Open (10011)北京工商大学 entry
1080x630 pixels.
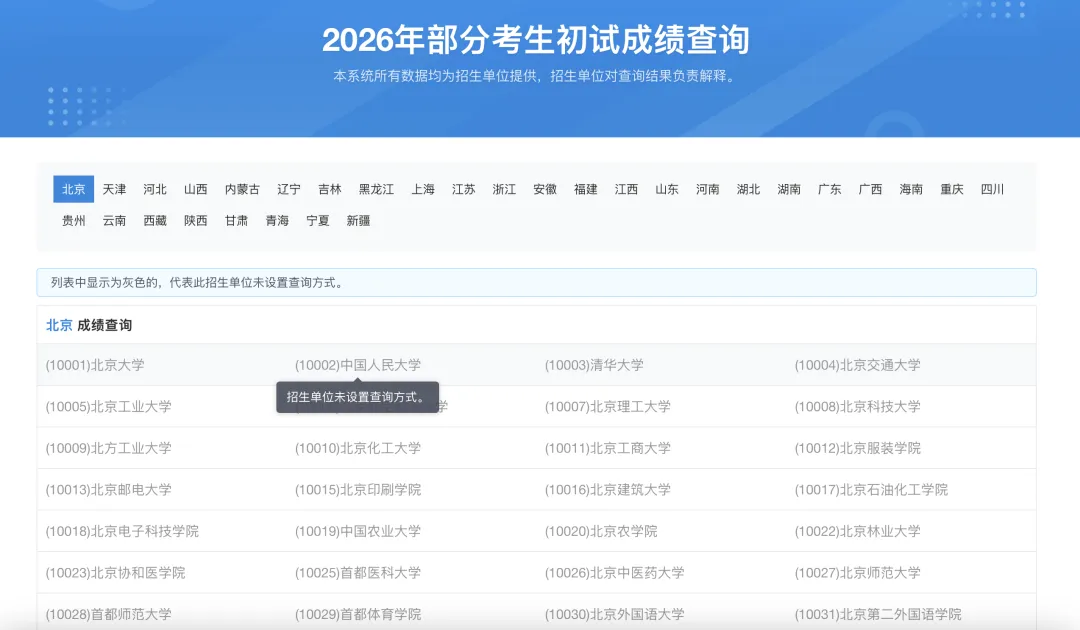[x=608, y=448]
